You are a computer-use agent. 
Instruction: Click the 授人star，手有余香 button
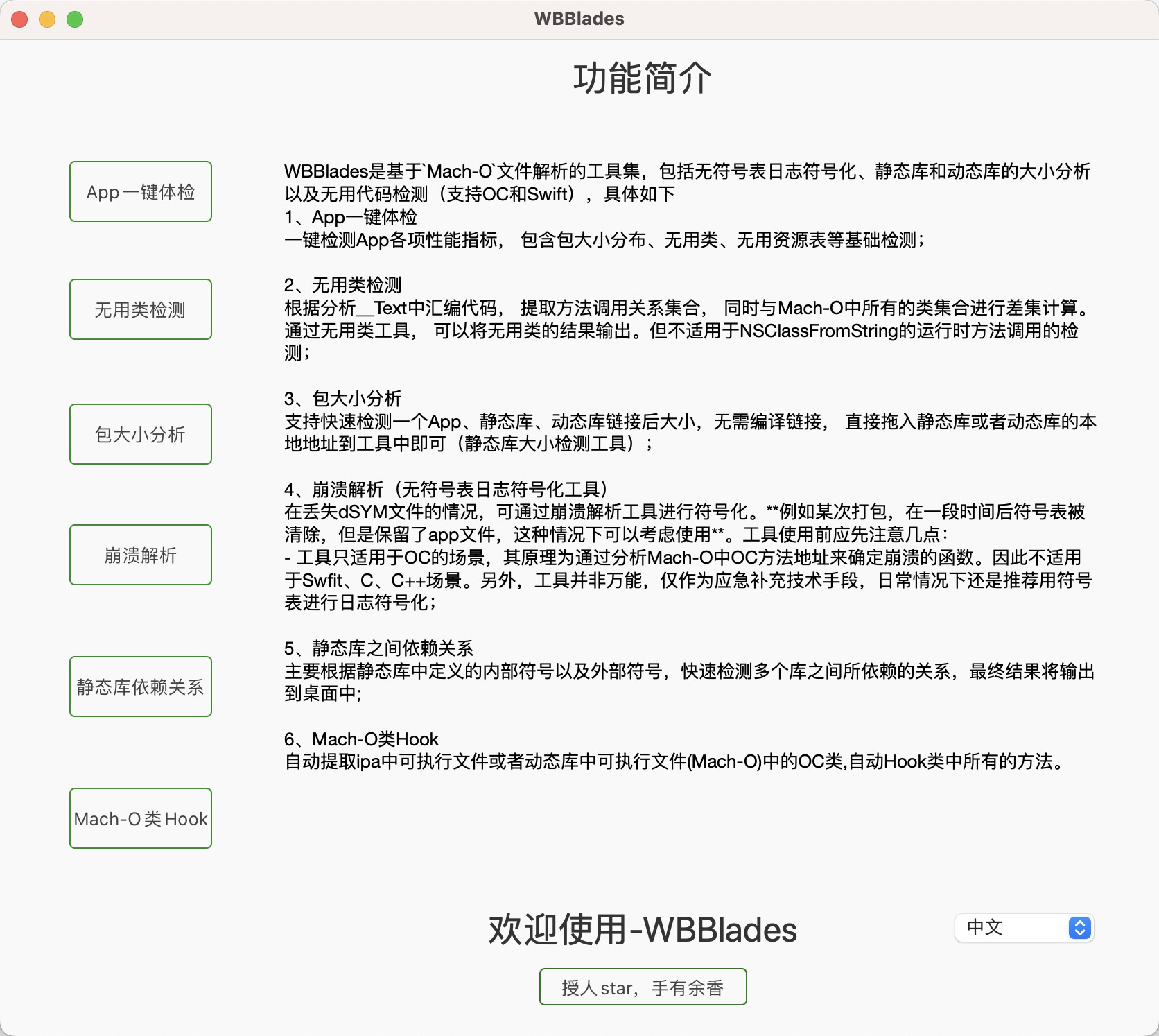click(x=643, y=987)
